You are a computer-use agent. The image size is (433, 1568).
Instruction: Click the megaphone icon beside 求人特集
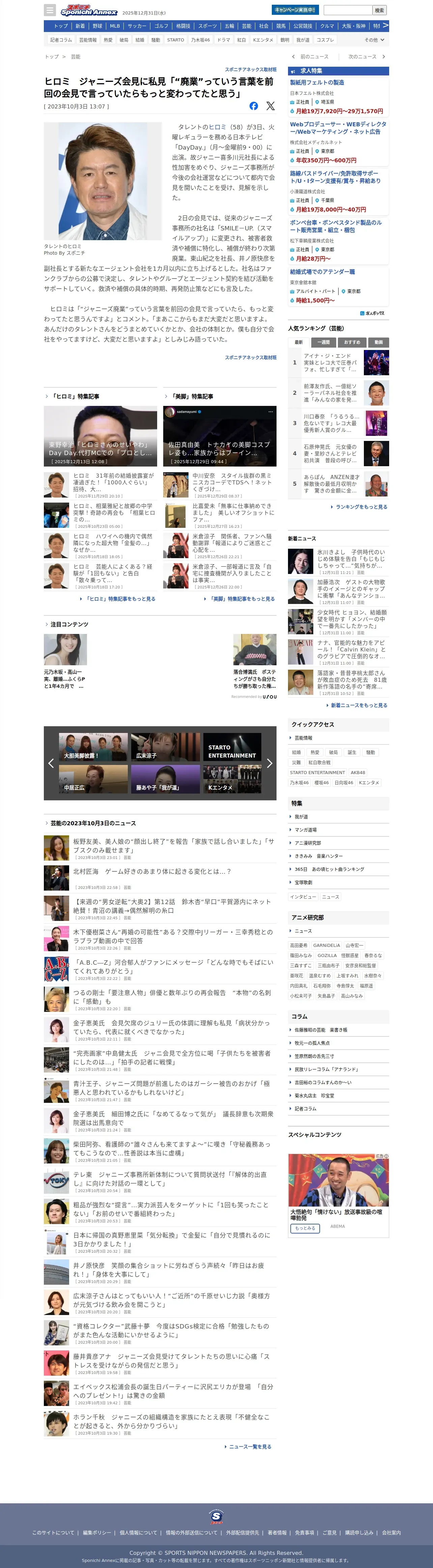(x=293, y=71)
